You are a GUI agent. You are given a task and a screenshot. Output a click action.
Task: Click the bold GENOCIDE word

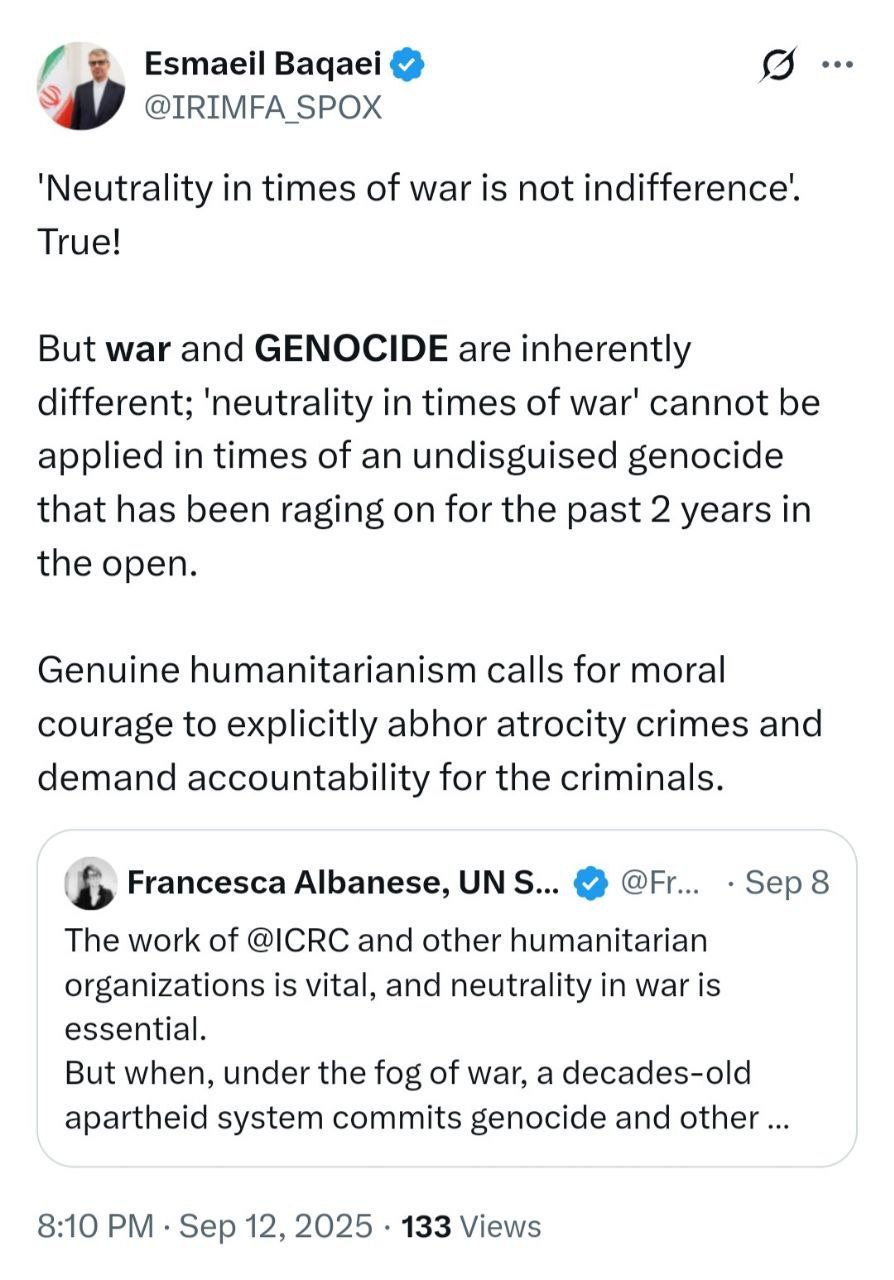click(x=352, y=349)
